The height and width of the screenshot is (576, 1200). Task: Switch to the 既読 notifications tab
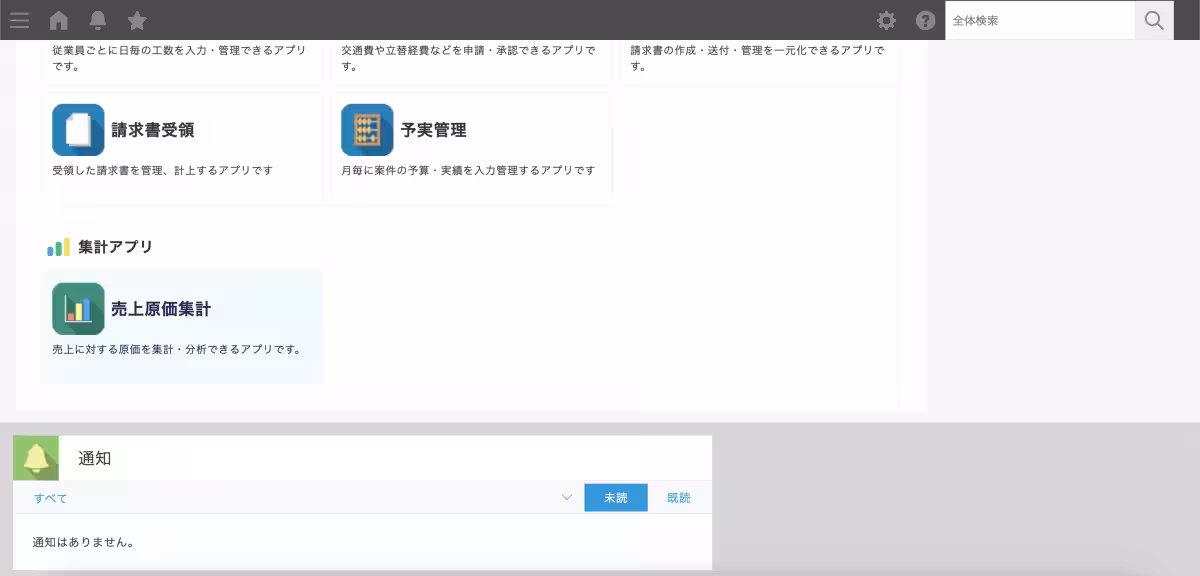tap(679, 497)
